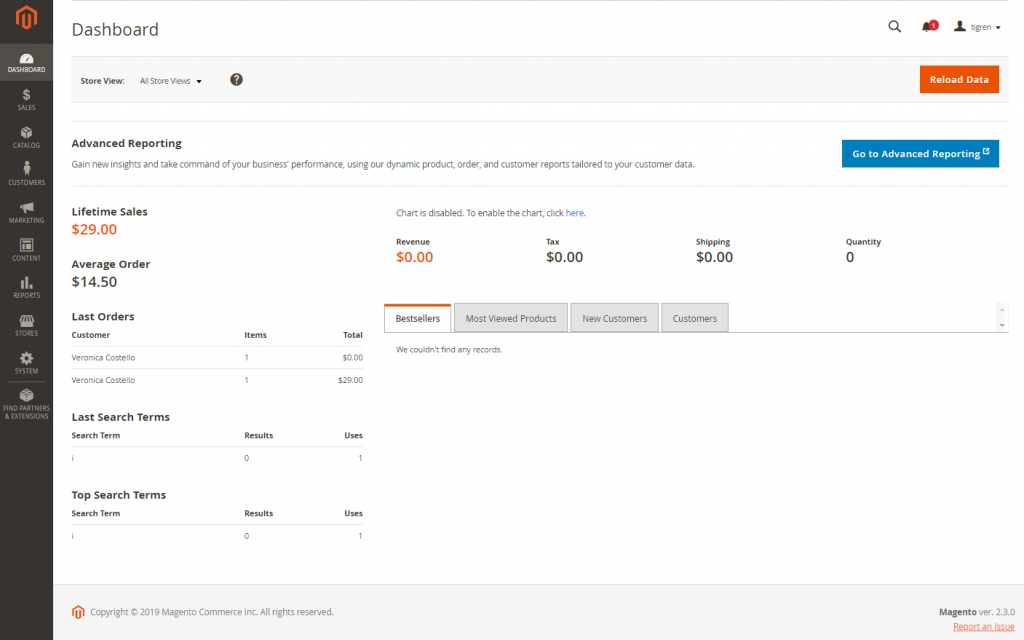Open the All Store Views dropdown

tap(170, 81)
